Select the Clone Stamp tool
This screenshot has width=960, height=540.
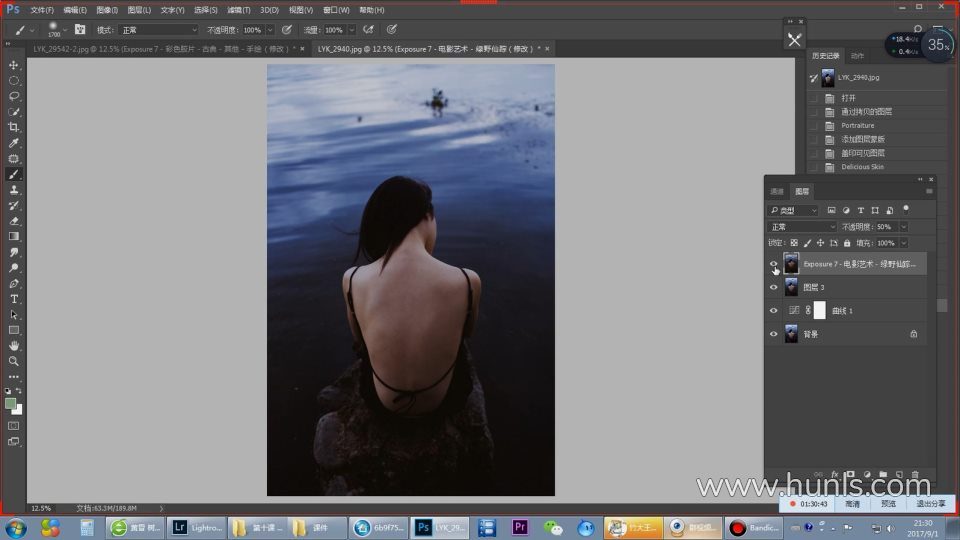click(x=13, y=190)
